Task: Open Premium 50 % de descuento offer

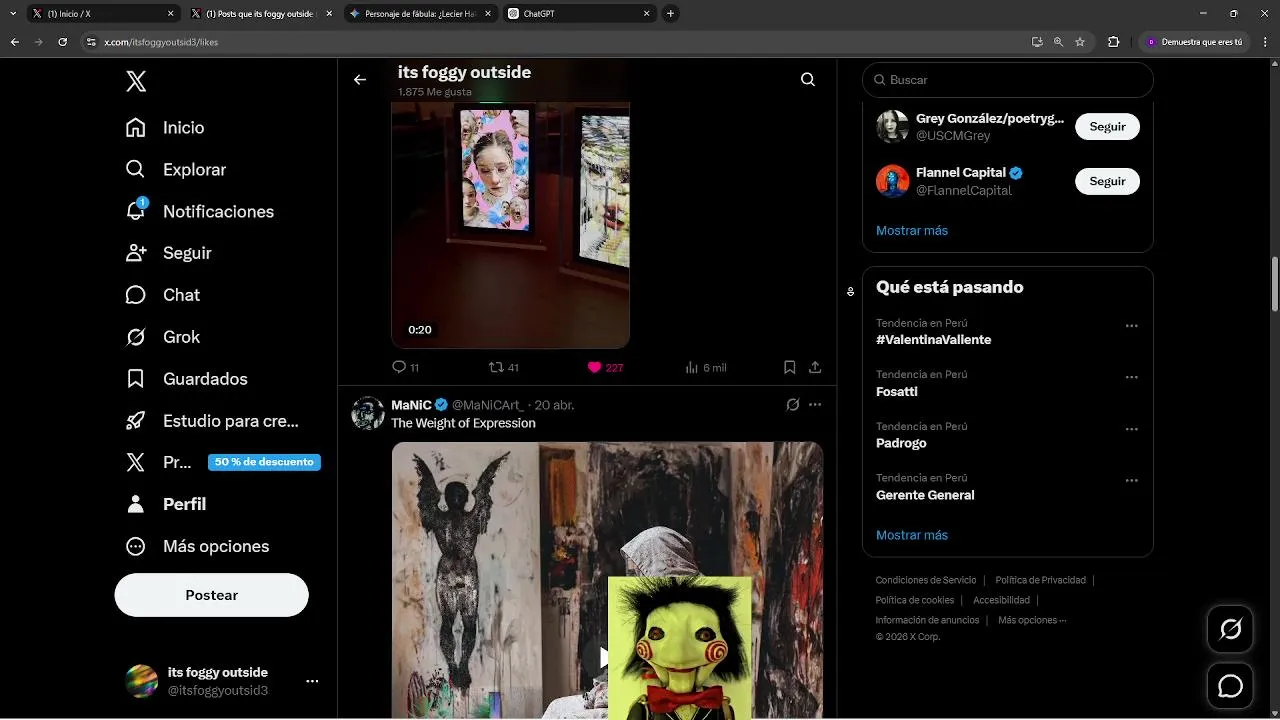Action: (x=222, y=462)
